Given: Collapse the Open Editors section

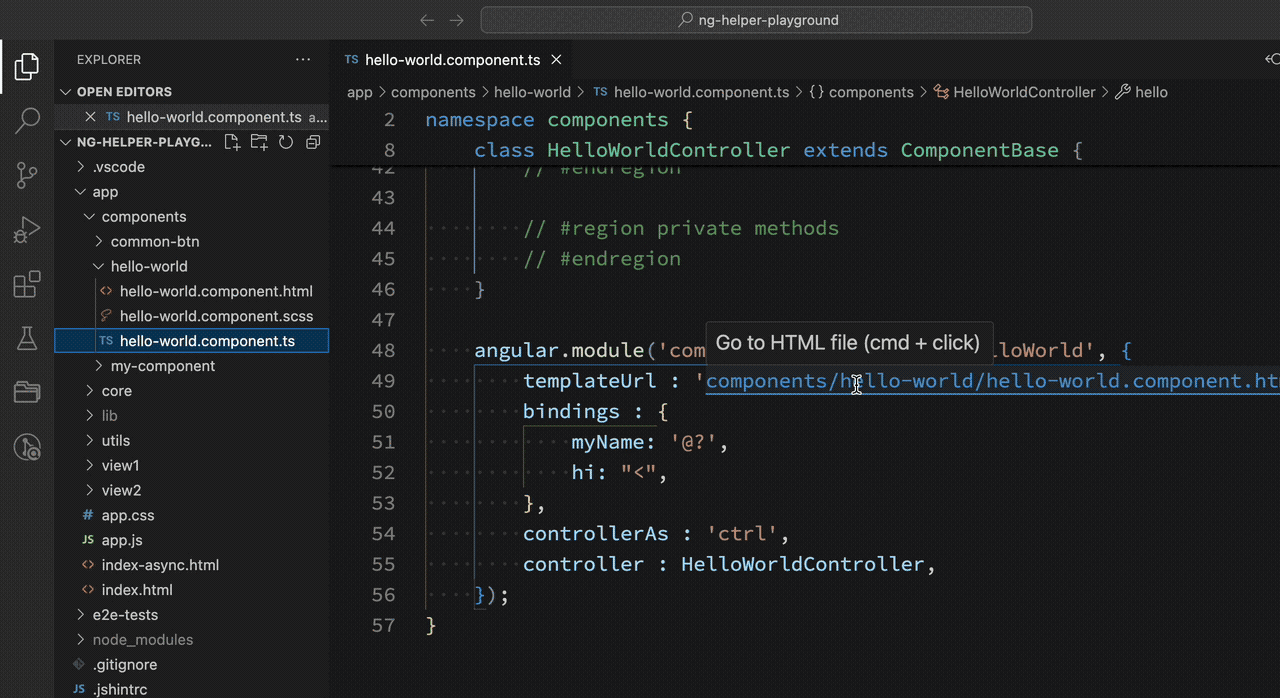Looking at the screenshot, I should [66, 92].
